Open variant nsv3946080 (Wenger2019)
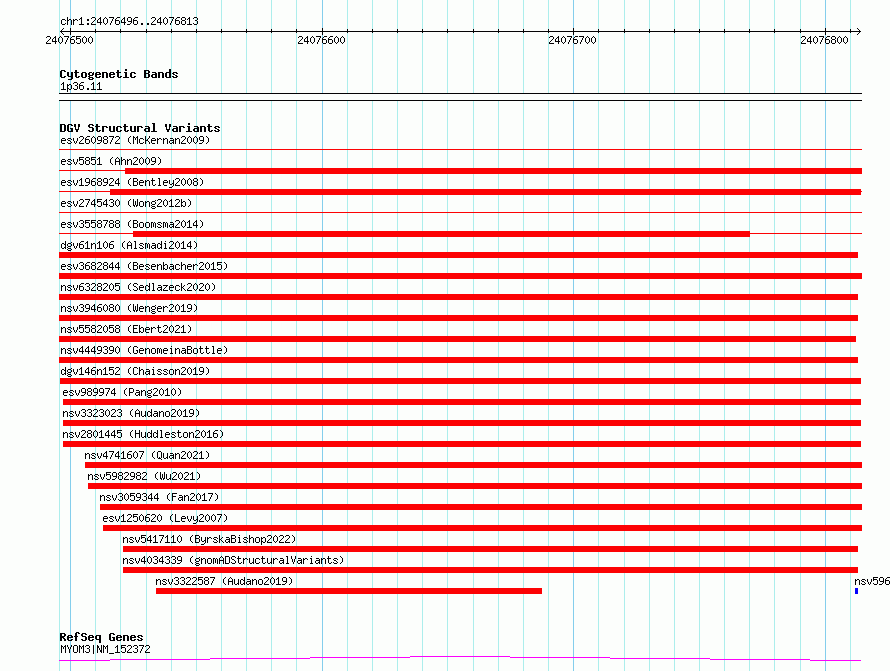The width and height of the screenshot is (890, 671). (x=129, y=308)
